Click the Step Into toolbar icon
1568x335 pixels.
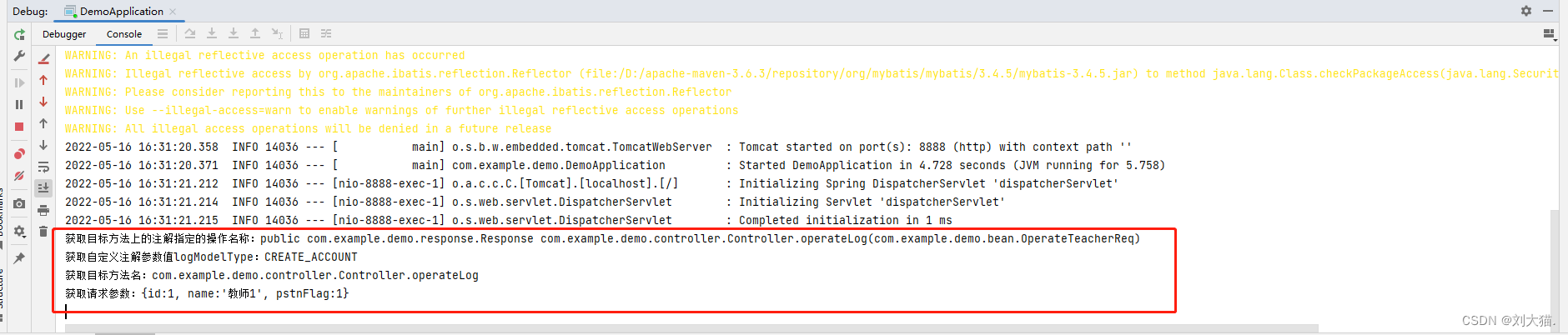coord(212,33)
